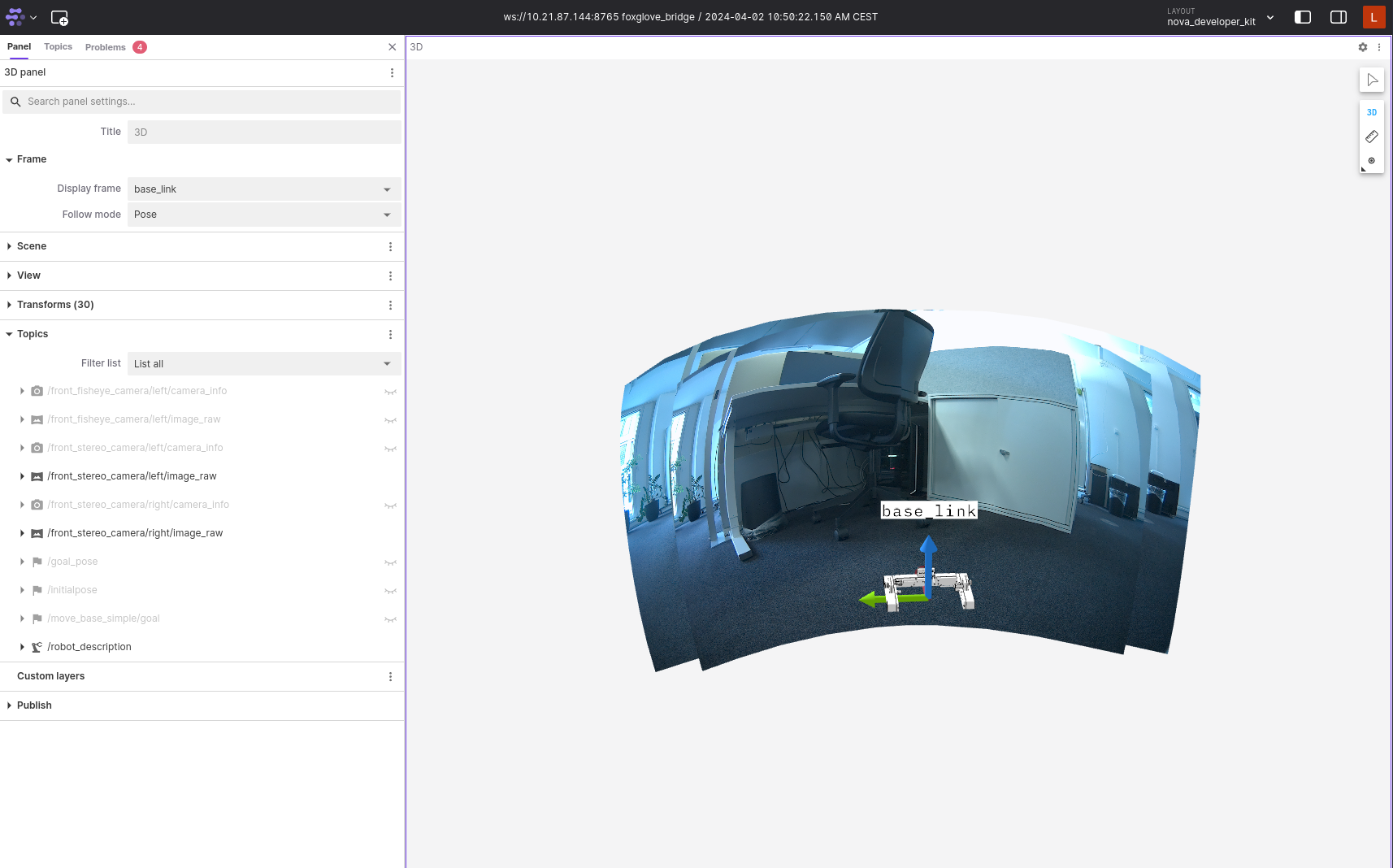
Task: Switch to the Problems tab
Action: (105, 46)
